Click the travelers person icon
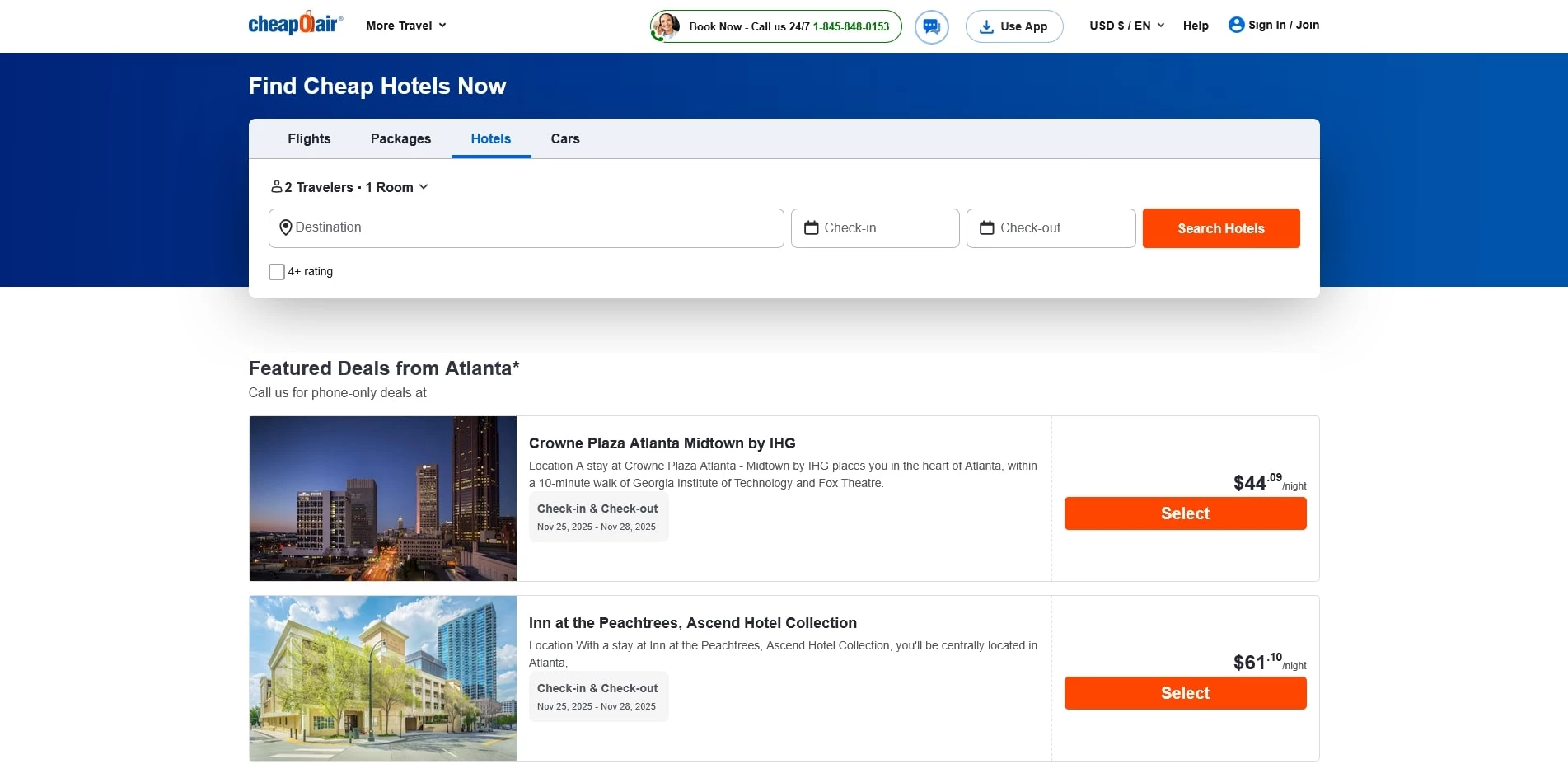This screenshot has height=764, width=1568. click(277, 187)
